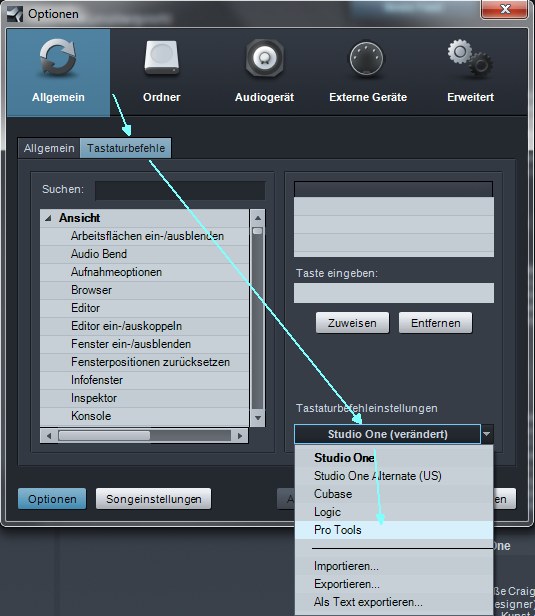Click the Suchen search field

click(180, 191)
